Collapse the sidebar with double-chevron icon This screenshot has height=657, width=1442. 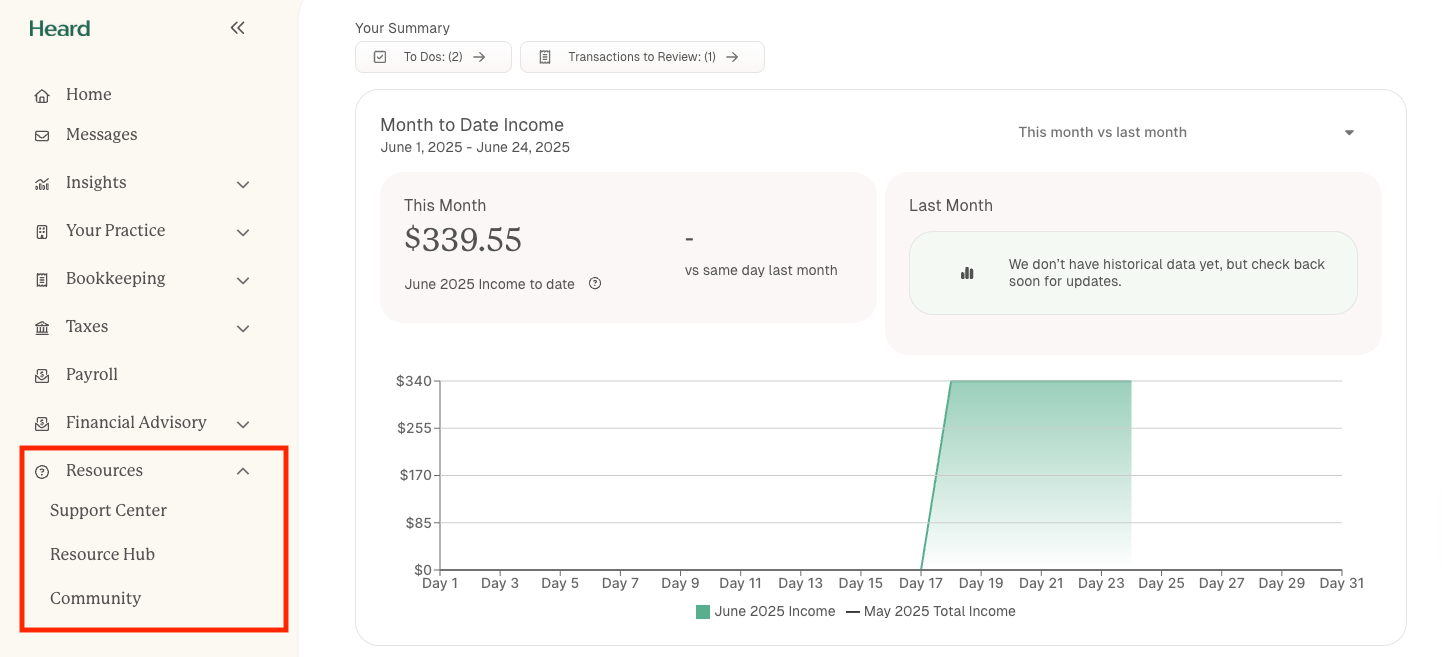(237, 28)
